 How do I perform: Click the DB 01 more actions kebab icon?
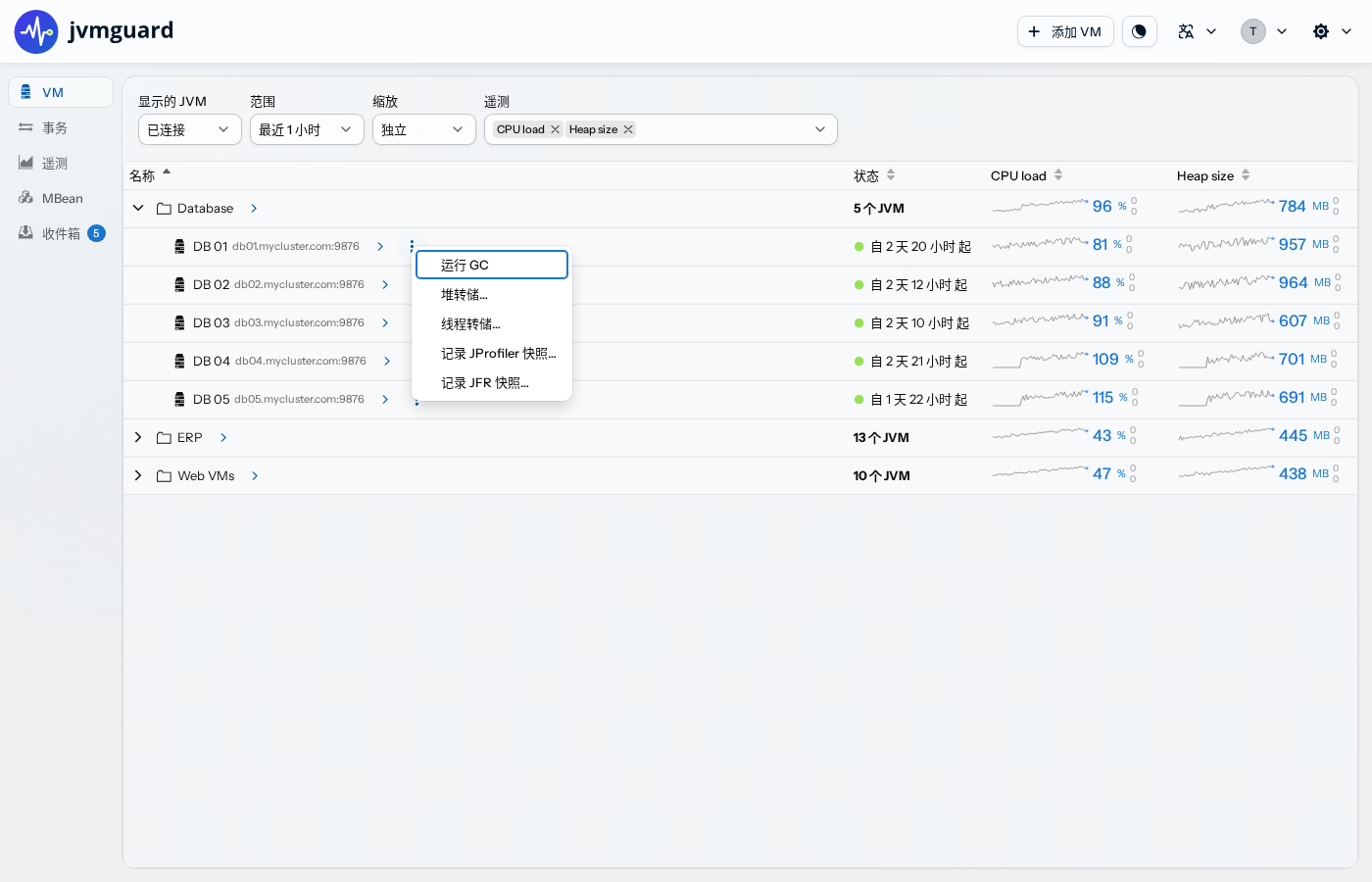tap(412, 246)
